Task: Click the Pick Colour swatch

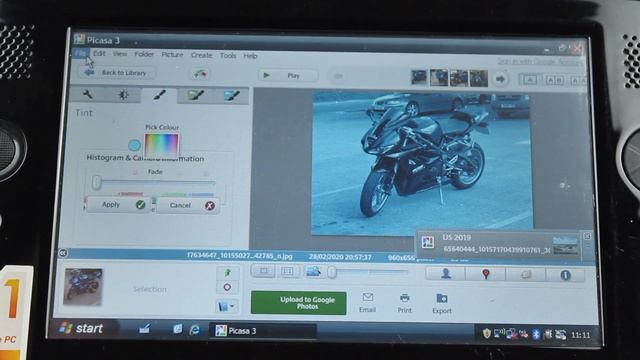Action: 162,144
